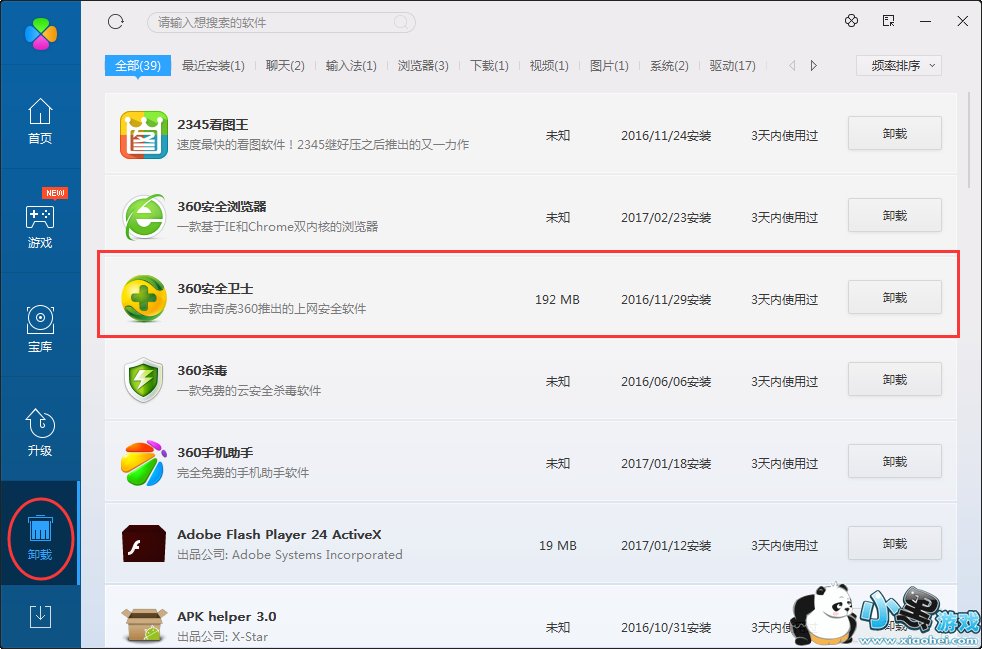Screen dimensions: 982x649
Task: Click the 360杀毒 title text
Action: [x=202, y=370]
